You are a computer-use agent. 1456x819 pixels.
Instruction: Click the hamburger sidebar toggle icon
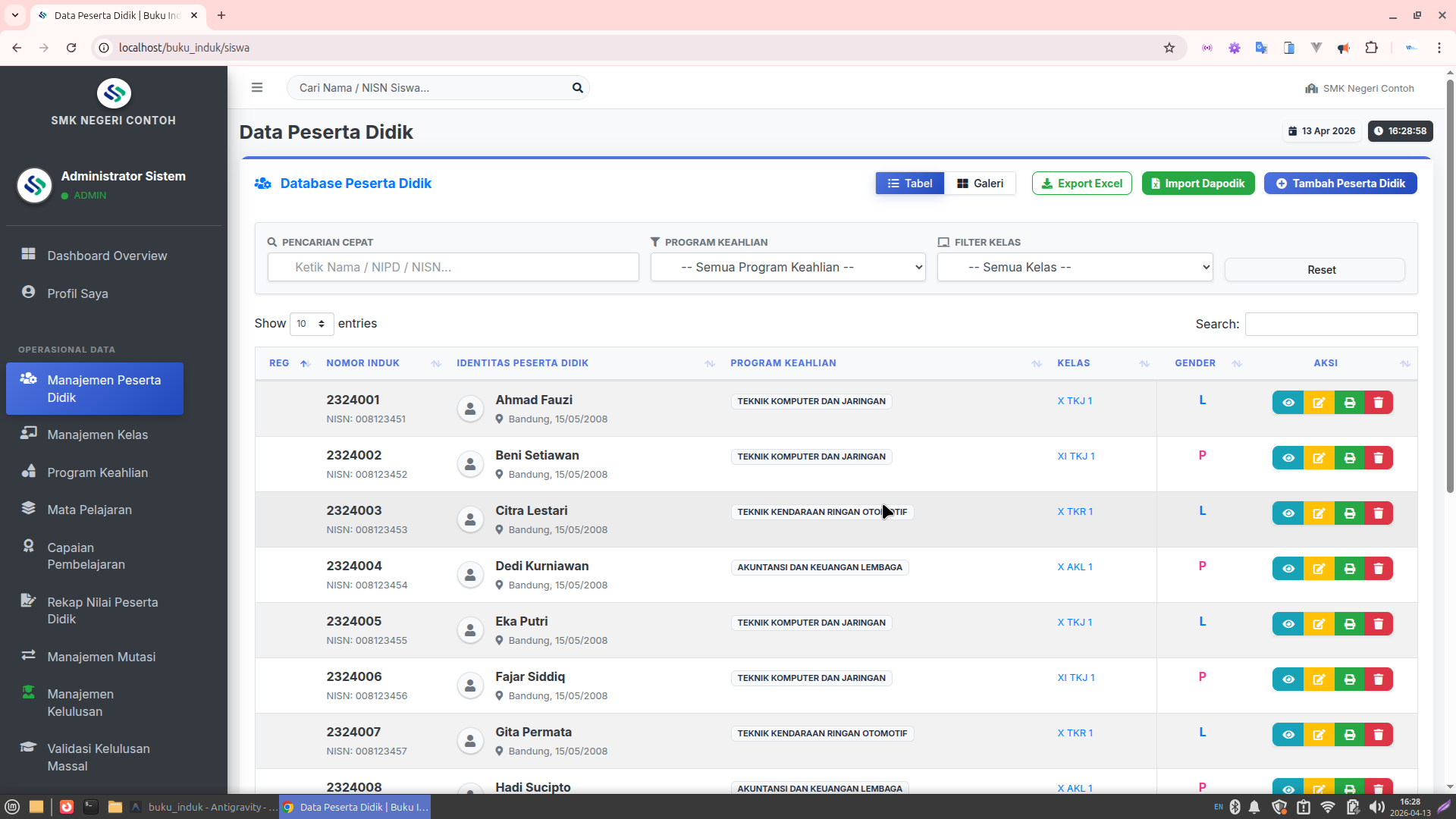pyautogui.click(x=257, y=88)
